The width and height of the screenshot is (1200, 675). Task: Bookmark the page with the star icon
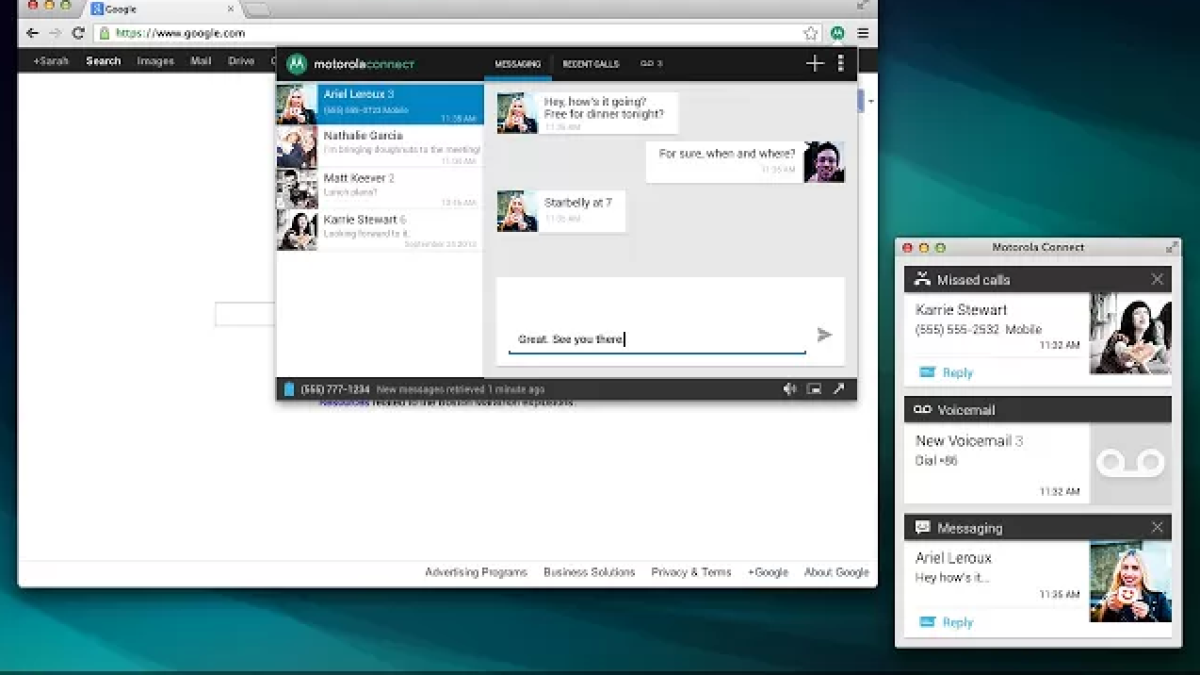coord(810,33)
